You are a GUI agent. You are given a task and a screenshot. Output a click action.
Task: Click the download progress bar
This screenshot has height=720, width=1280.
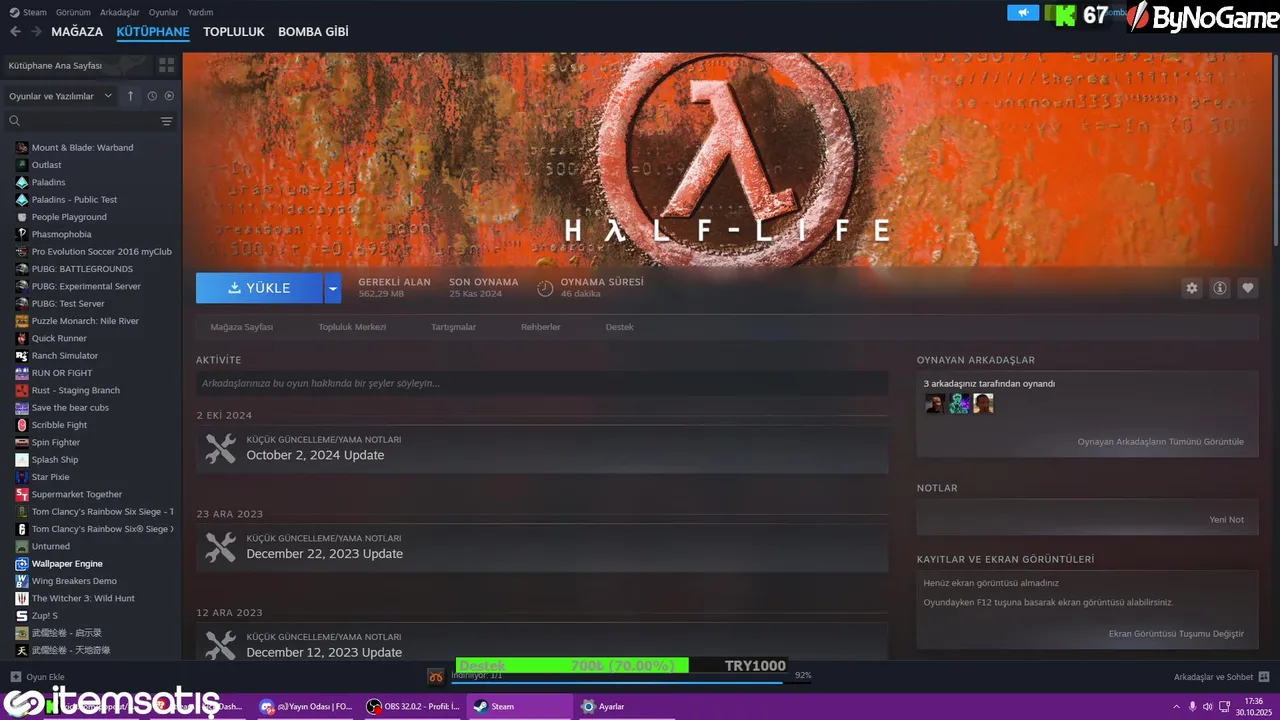[x=617, y=682]
